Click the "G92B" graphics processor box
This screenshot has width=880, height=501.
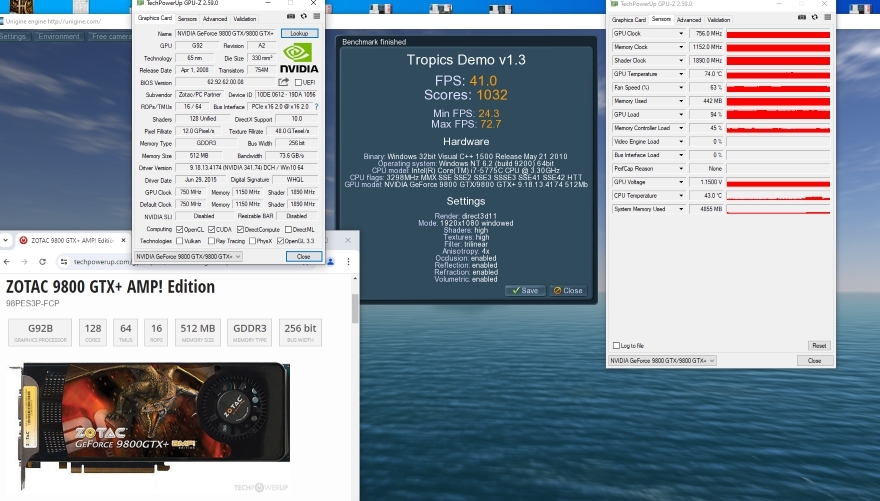point(40,332)
